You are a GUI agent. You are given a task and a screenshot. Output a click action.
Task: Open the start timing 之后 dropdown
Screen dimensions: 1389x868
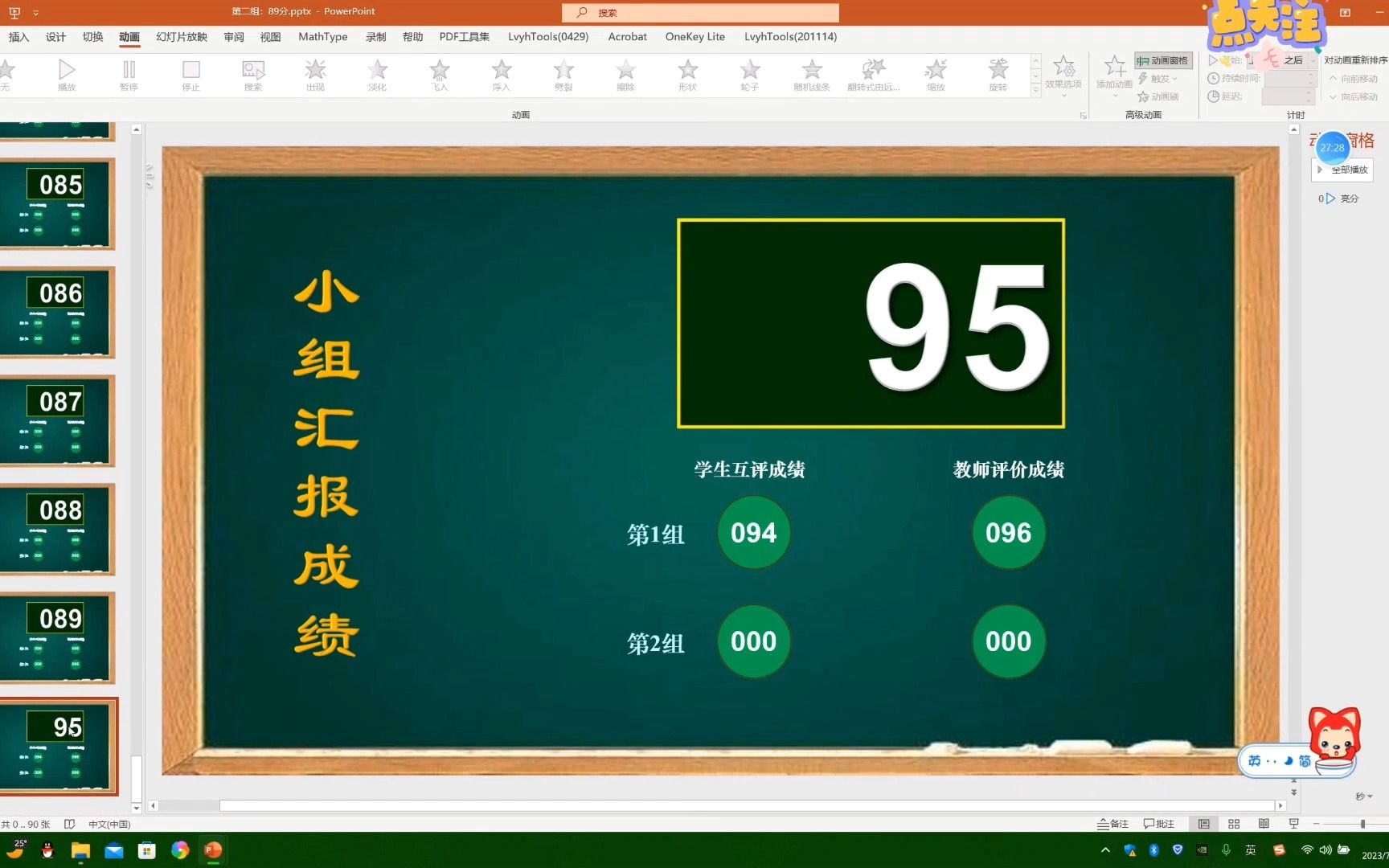1296,59
